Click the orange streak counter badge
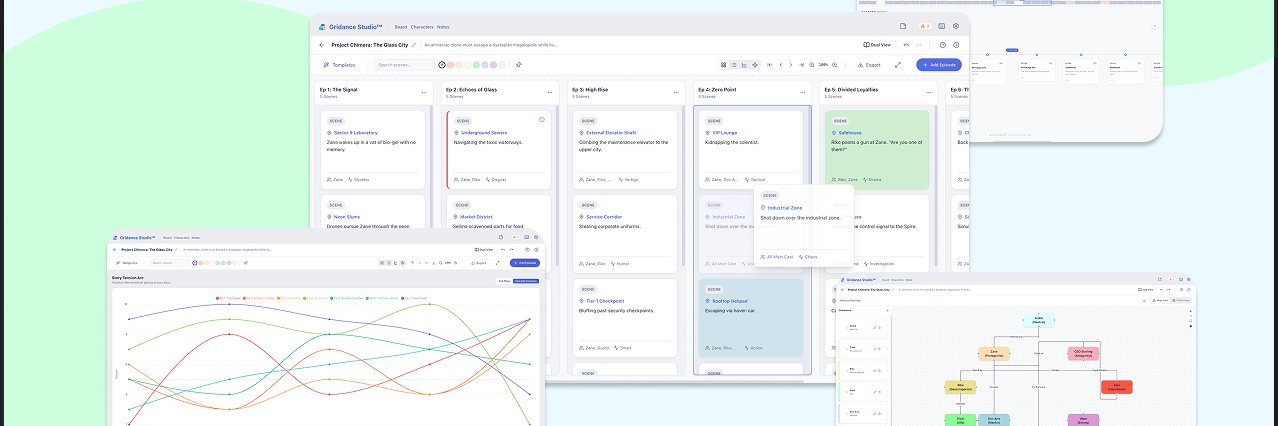The width and height of the screenshot is (1278, 426). pos(924,26)
